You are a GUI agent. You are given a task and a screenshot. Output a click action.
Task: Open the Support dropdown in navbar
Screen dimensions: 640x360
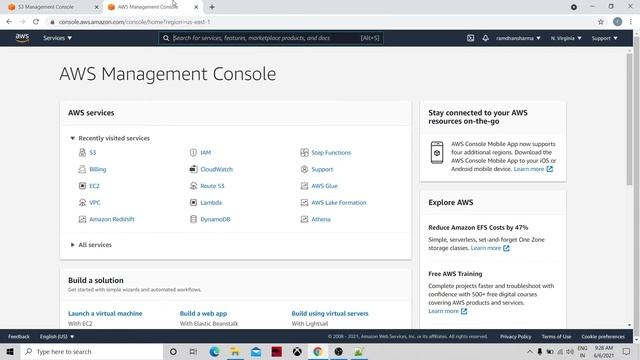pos(604,38)
